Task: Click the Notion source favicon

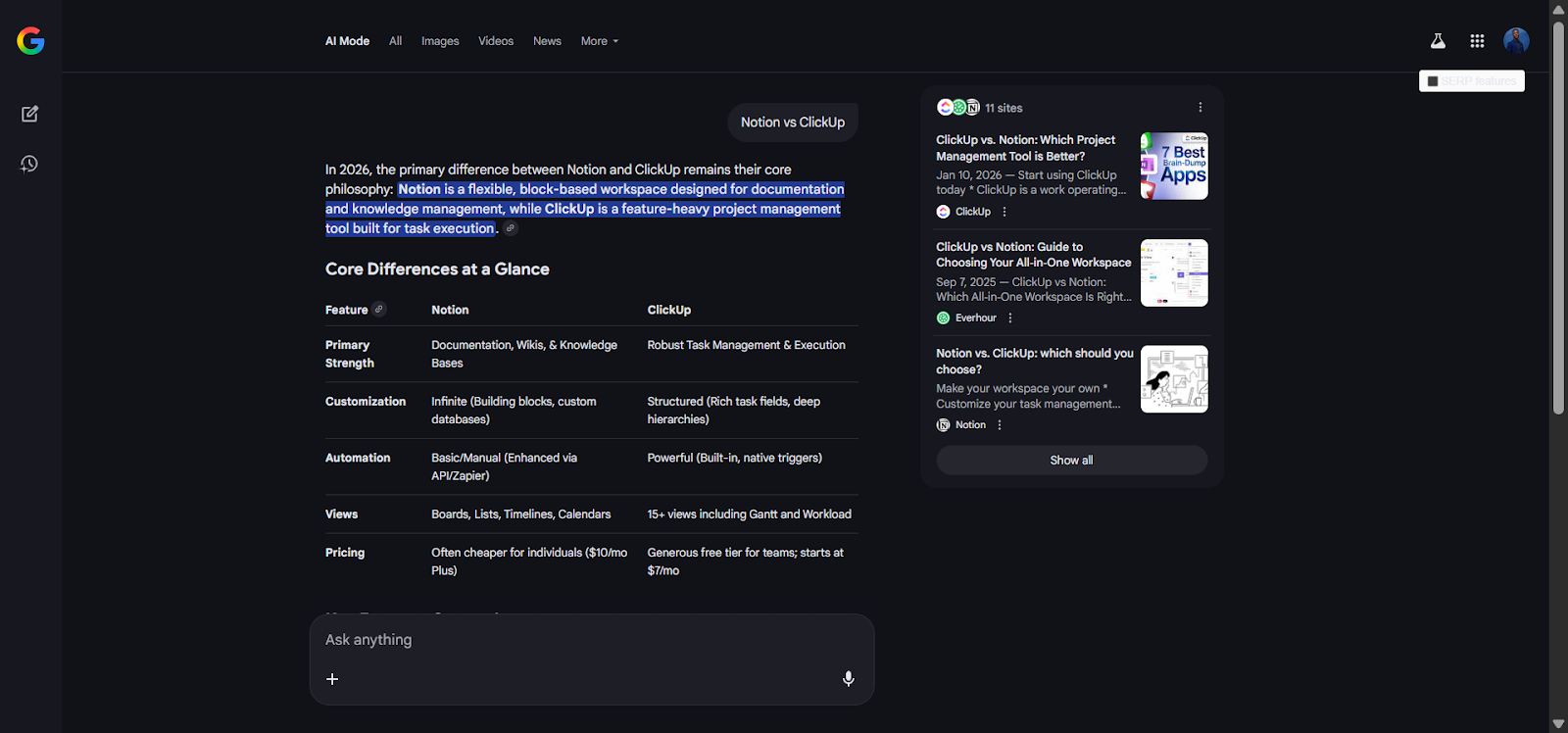Action: point(943,425)
